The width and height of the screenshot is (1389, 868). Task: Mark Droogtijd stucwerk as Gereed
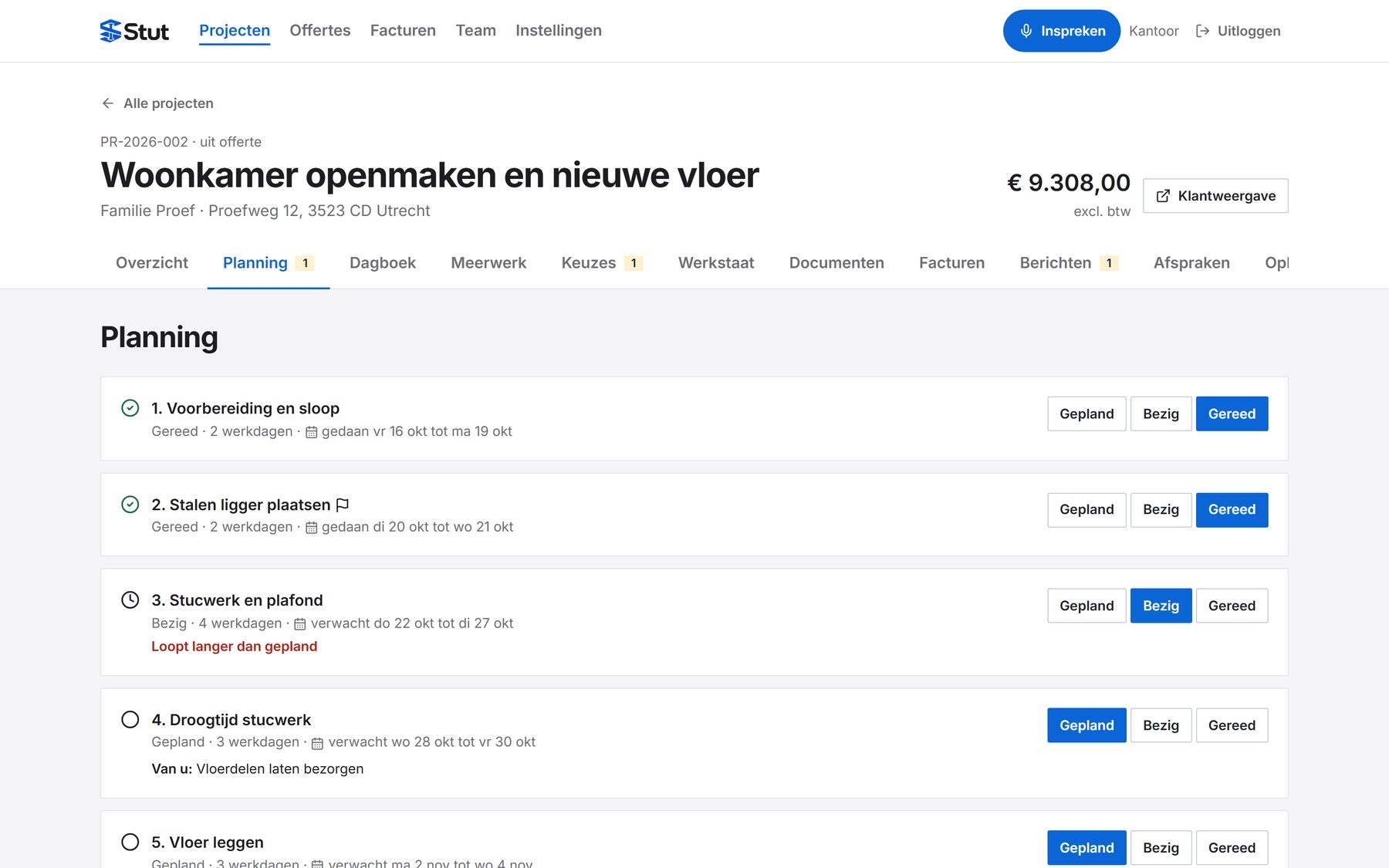click(1232, 725)
